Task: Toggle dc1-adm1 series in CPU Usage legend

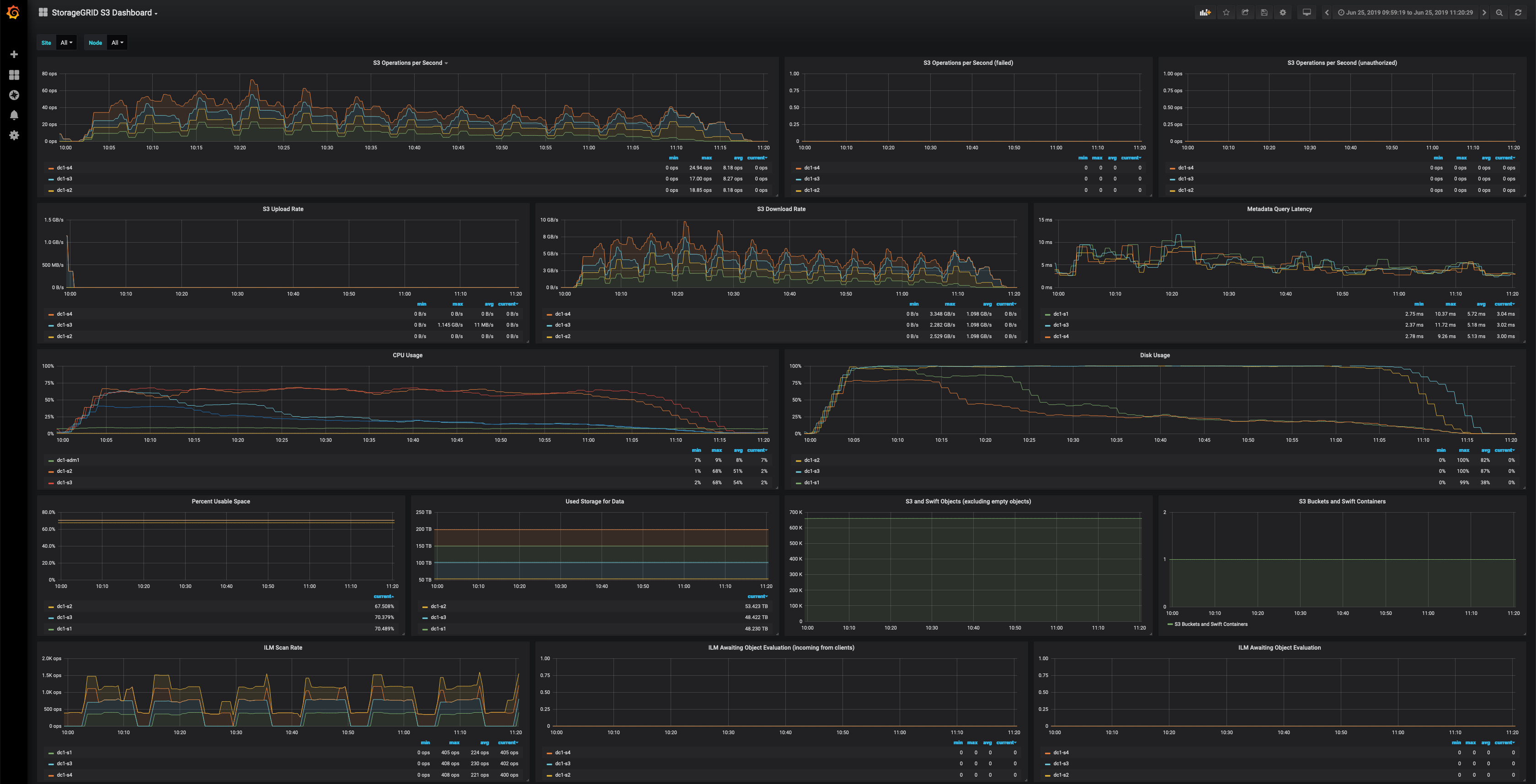Action: click(x=67, y=460)
